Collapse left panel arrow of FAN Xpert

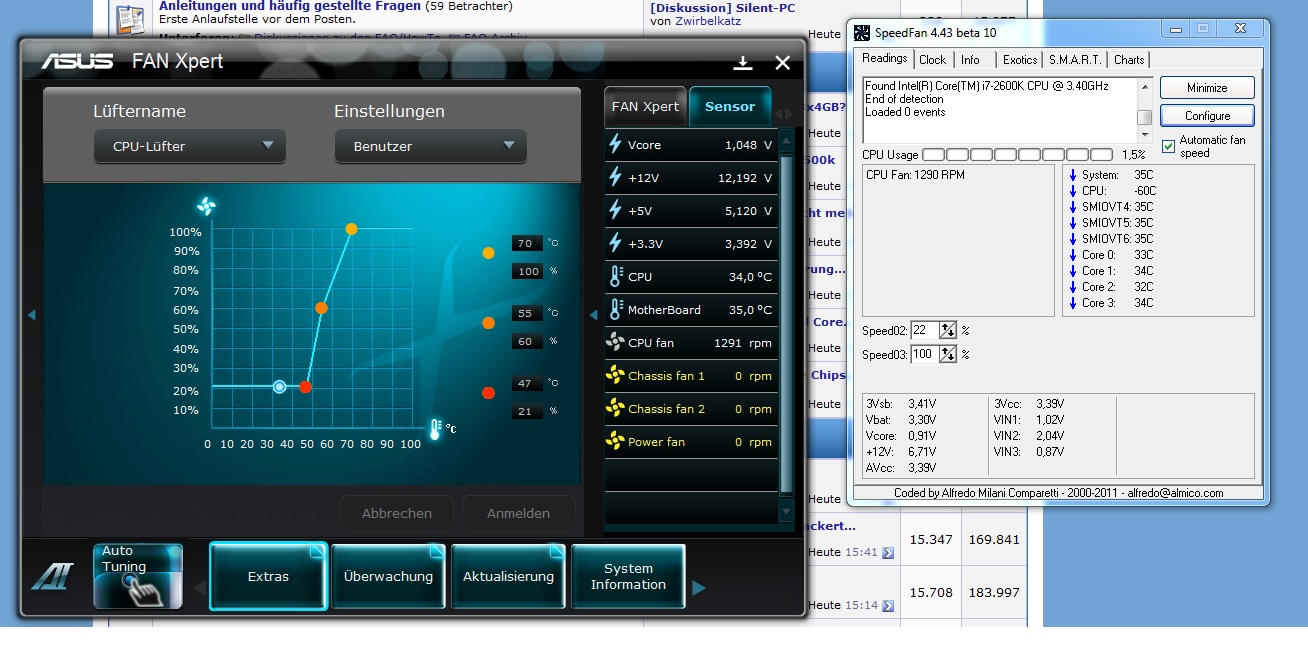click(31, 315)
